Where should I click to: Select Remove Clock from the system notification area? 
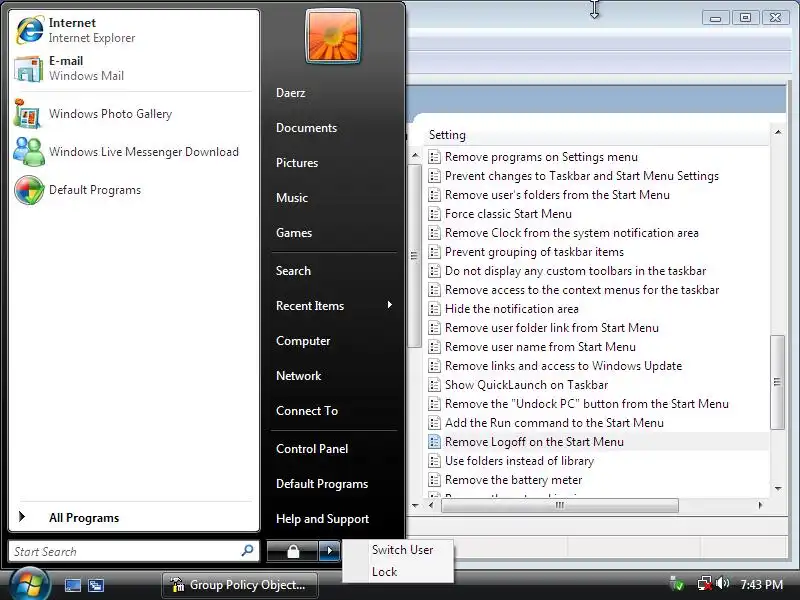click(x=571, y=233)
